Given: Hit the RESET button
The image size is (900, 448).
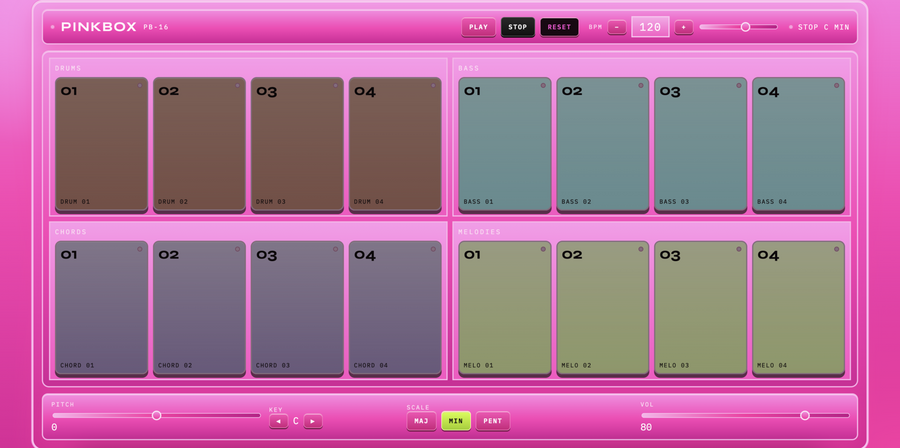Looking at the screenshot, I should pyautogui.click(x=559, y=27).
